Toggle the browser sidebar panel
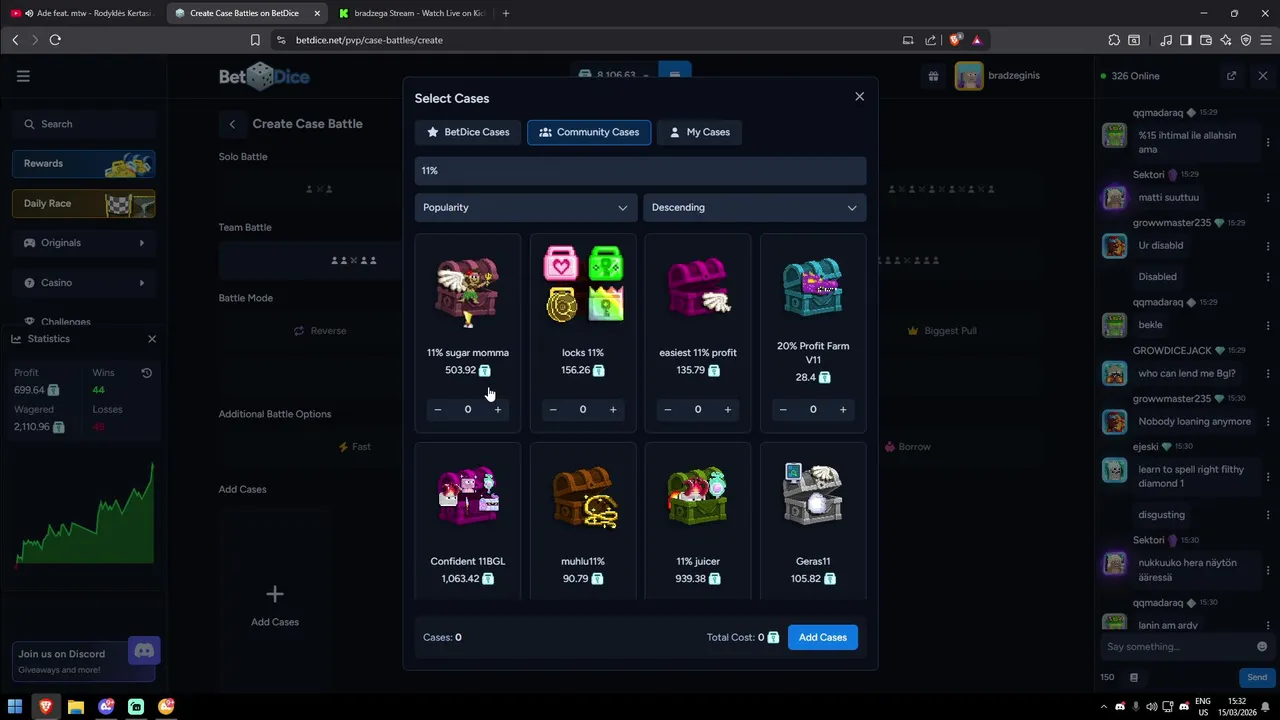The height and width of the screenshot is (720, 1280). coord(1186,40)
